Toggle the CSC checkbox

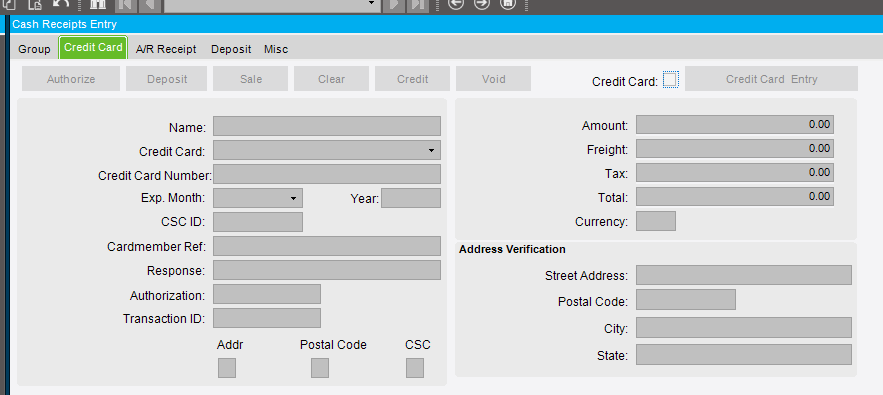[x=415, y=368]
